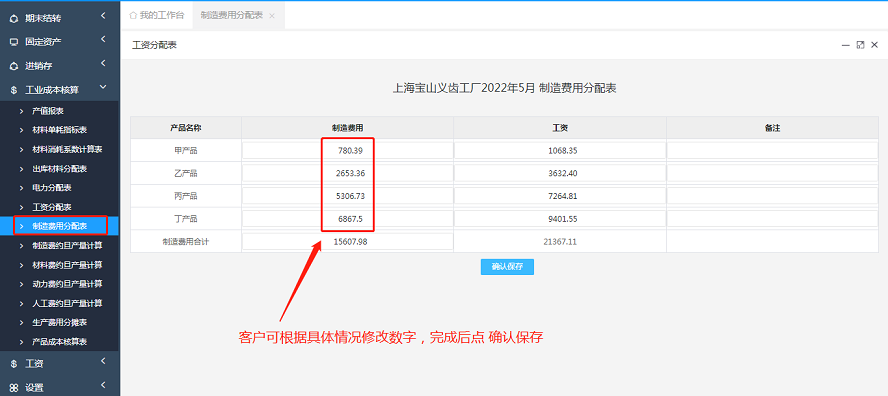Open 生产费用分摊表 in the sidebar

click(x=59, y=322)
